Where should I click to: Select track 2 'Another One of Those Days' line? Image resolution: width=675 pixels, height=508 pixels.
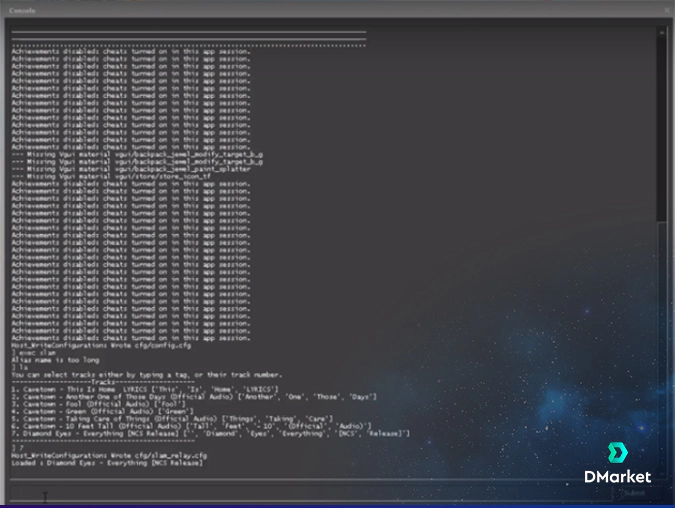pyautogui.click(x=194, y=396)
